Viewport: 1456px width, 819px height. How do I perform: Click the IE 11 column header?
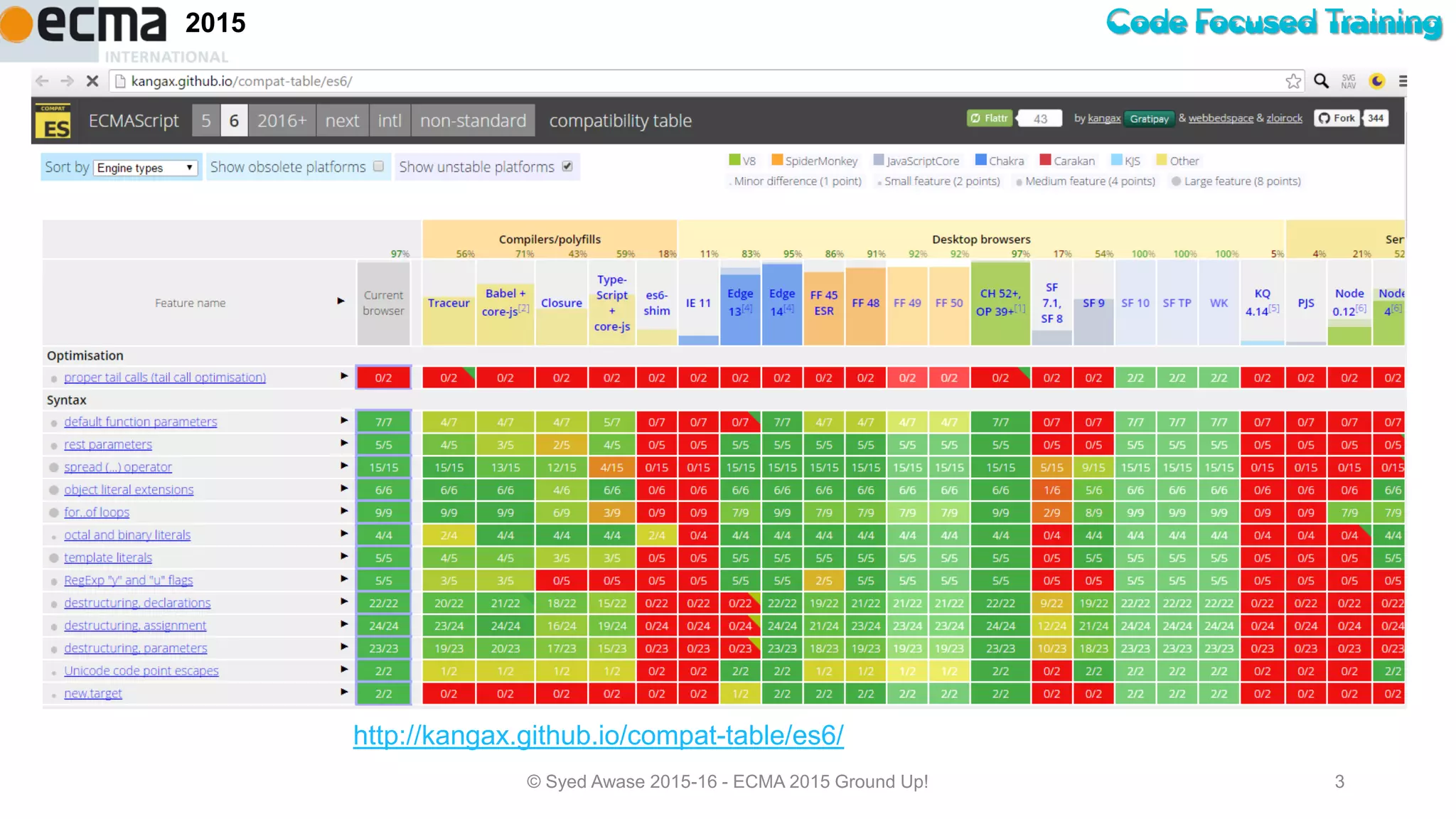(x=698, y=303)
